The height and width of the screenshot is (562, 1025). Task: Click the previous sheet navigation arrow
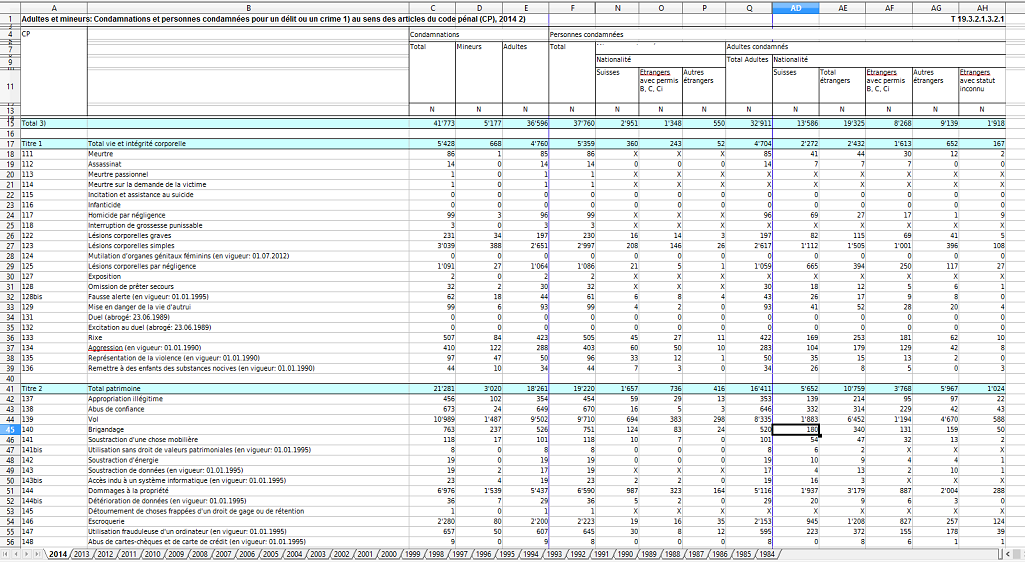[x=17, y=554]
